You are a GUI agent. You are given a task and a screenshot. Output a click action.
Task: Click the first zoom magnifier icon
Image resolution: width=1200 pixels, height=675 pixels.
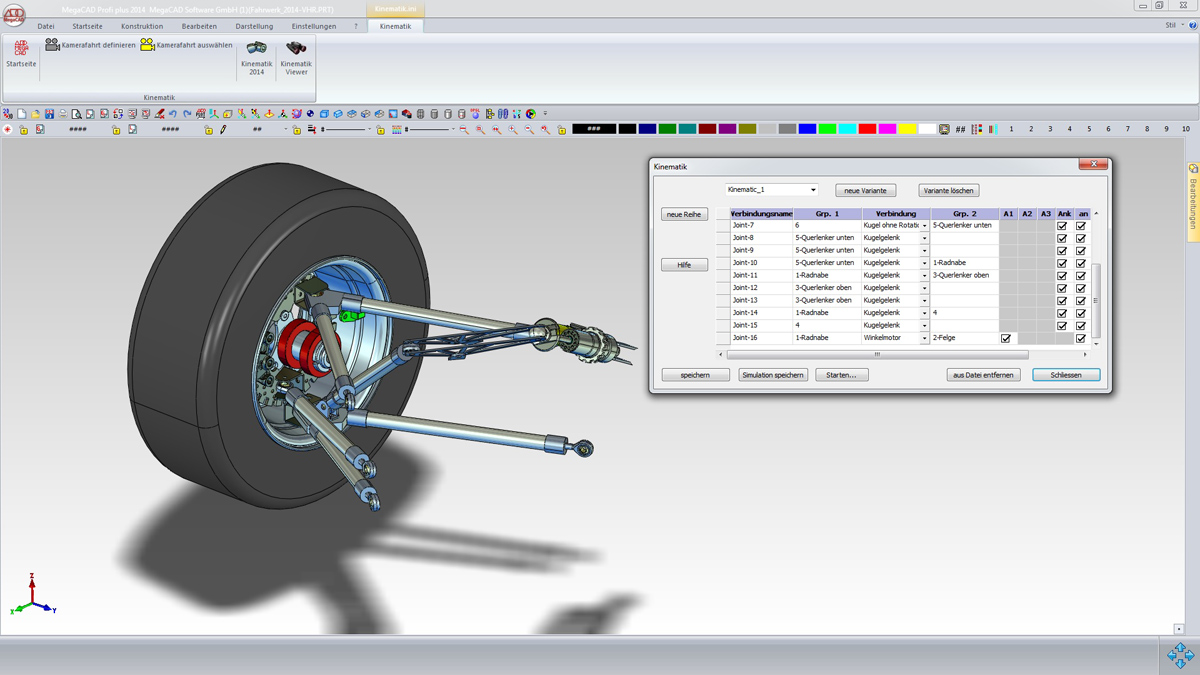tap(464, 129)
